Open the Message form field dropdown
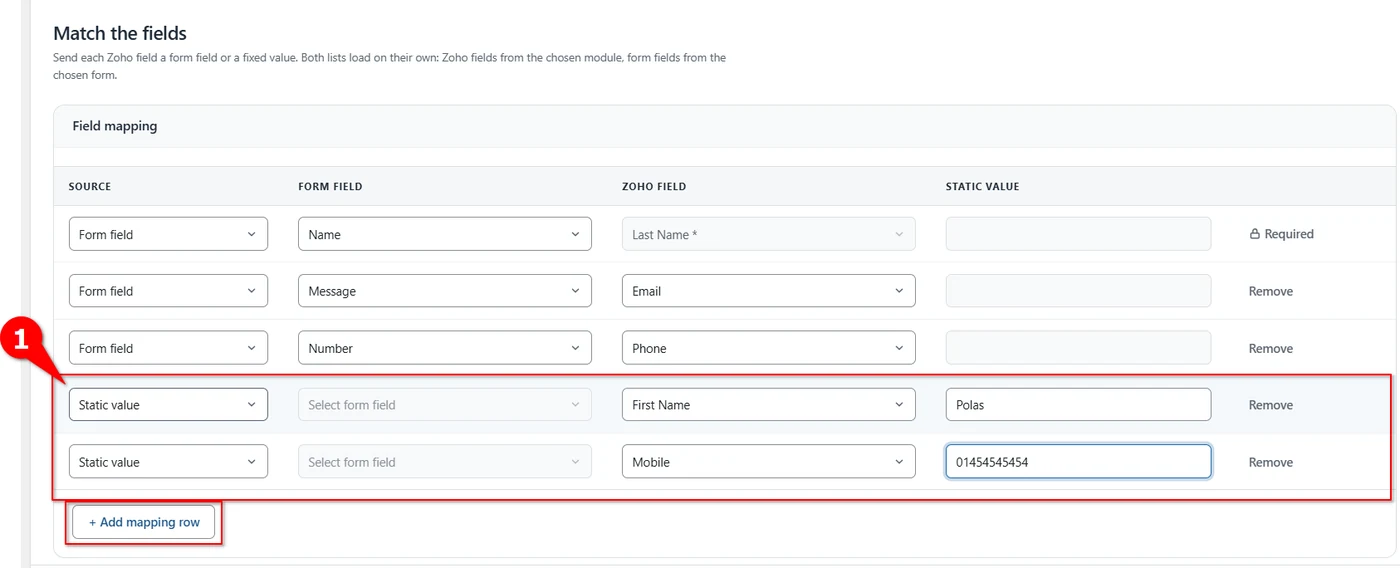 445,291
